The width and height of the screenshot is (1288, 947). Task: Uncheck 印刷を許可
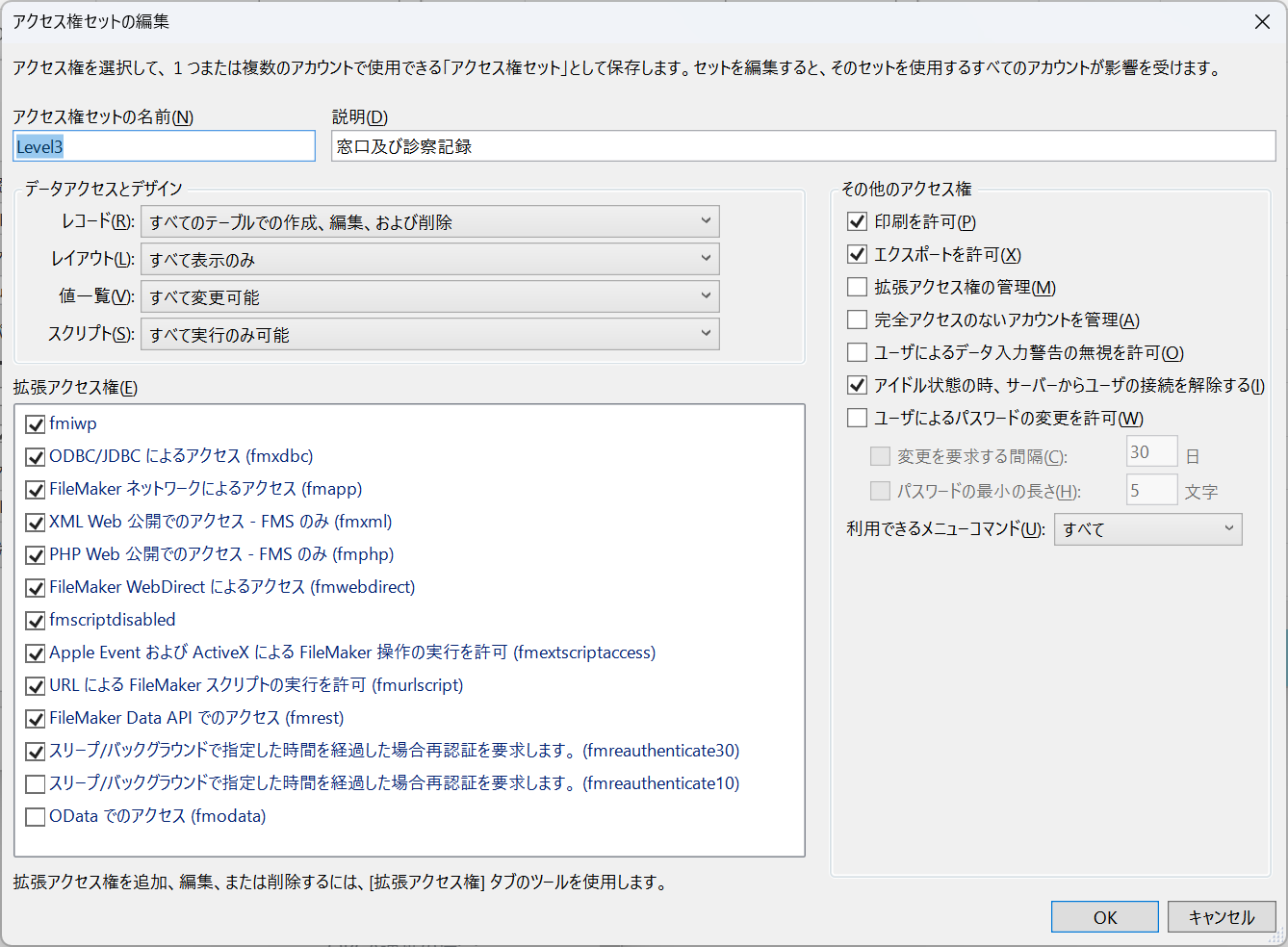click(x=857, y=221)
